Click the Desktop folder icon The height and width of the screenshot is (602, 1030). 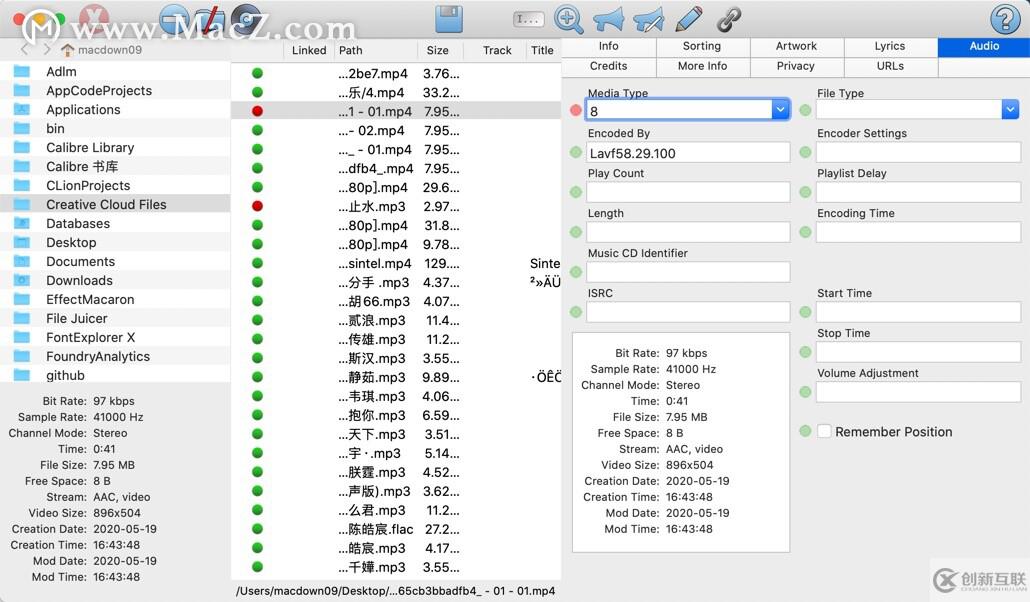click(x=22, y=243)
